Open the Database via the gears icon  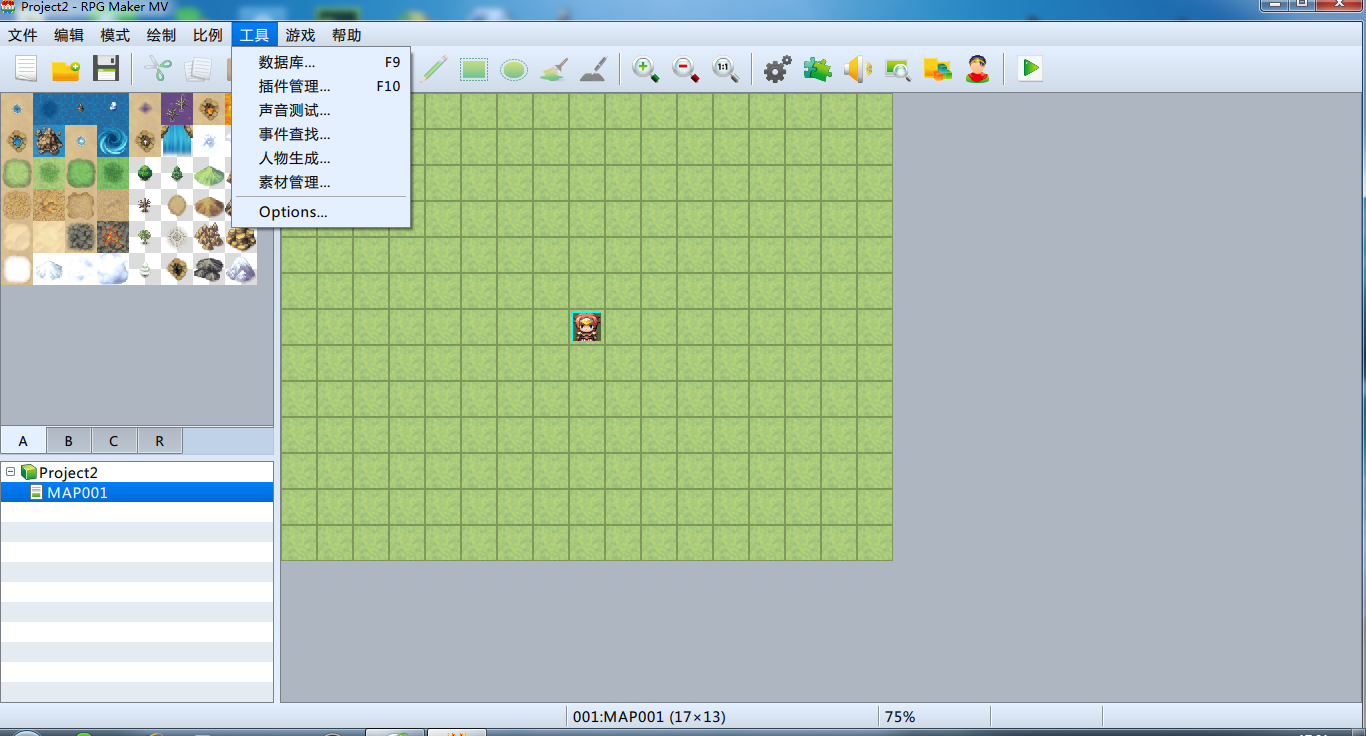click(x=778, y=69)
